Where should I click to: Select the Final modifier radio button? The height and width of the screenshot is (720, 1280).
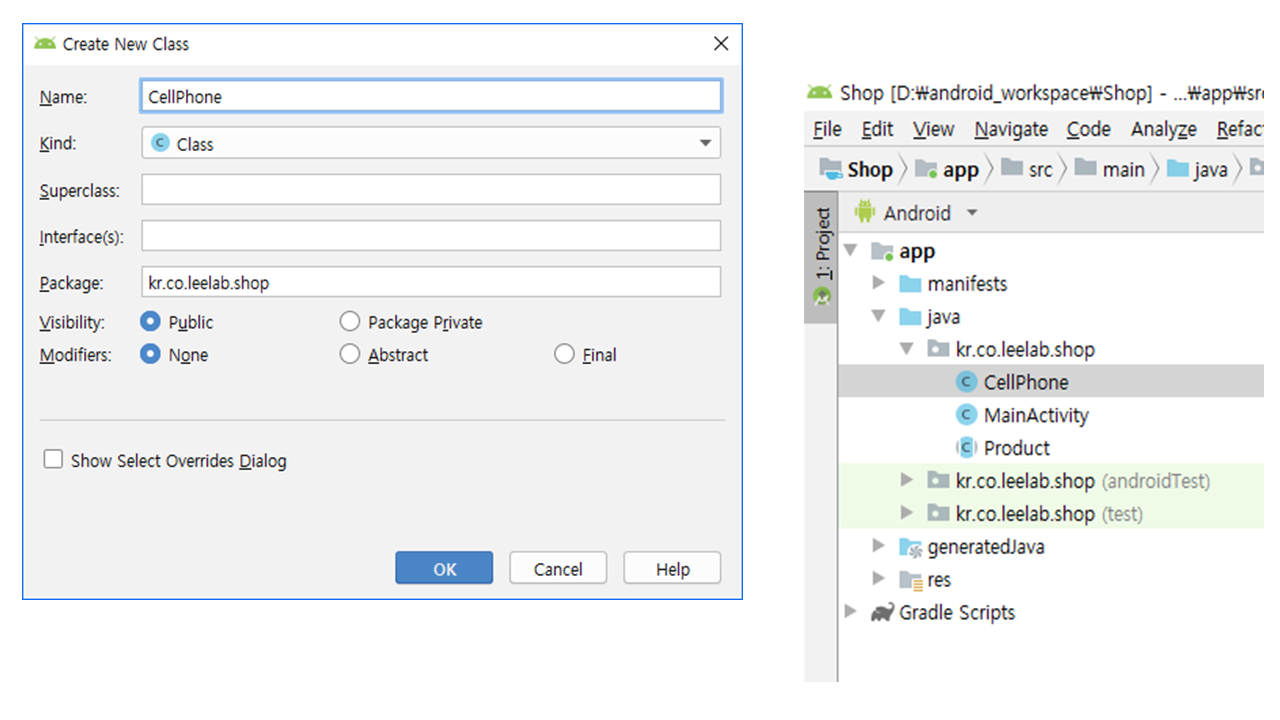[x=564, y=354]
